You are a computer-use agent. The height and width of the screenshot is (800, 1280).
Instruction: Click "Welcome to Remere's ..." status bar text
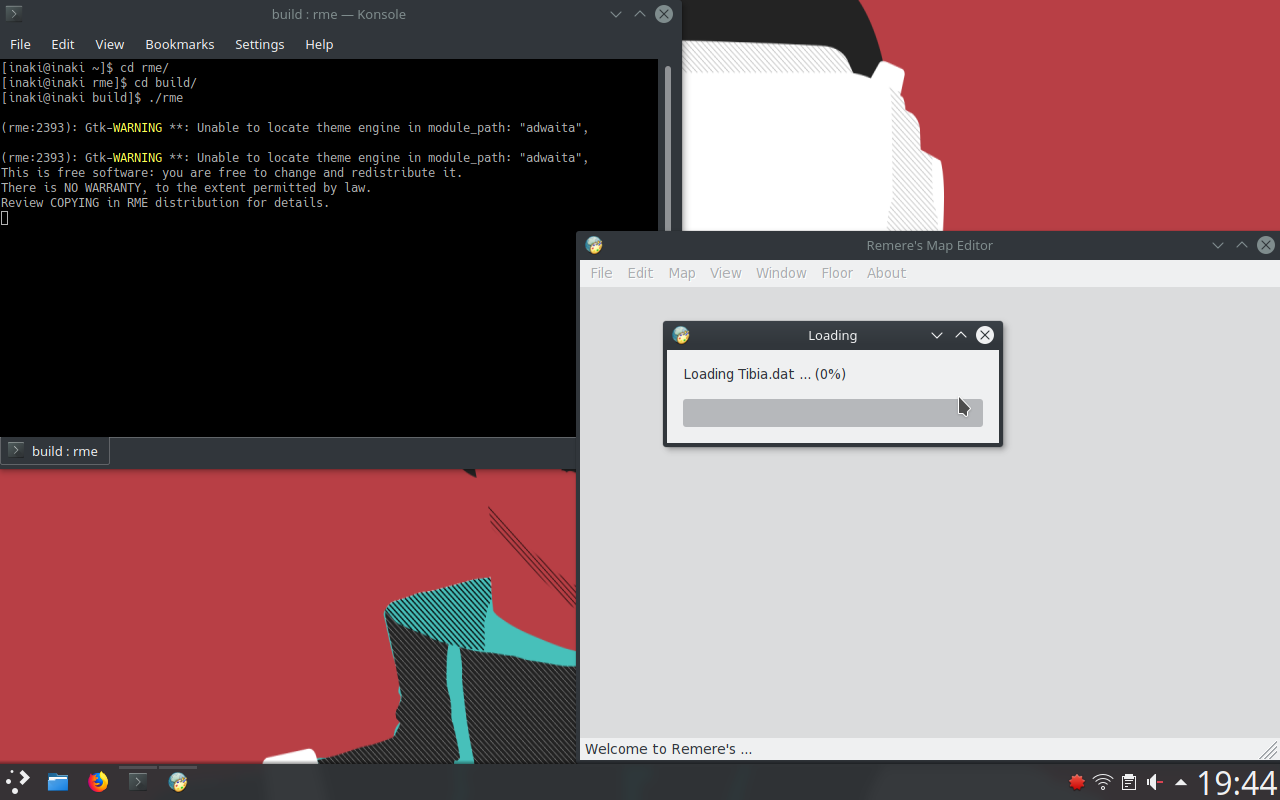[668, 749]
